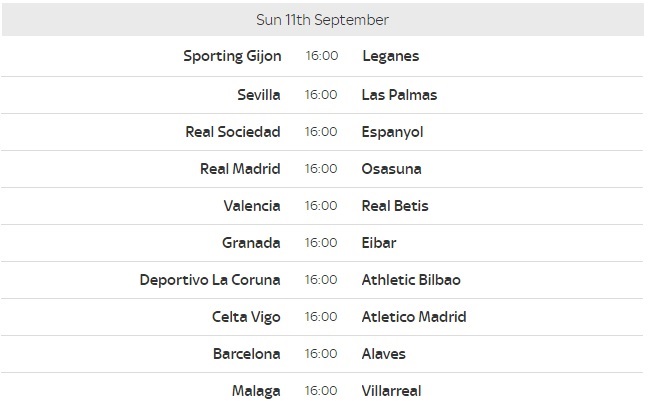The width and height of the screenshot is (648, 401).
Task: Select Leganes in the first fixture
Action: (x=391, y=57)
